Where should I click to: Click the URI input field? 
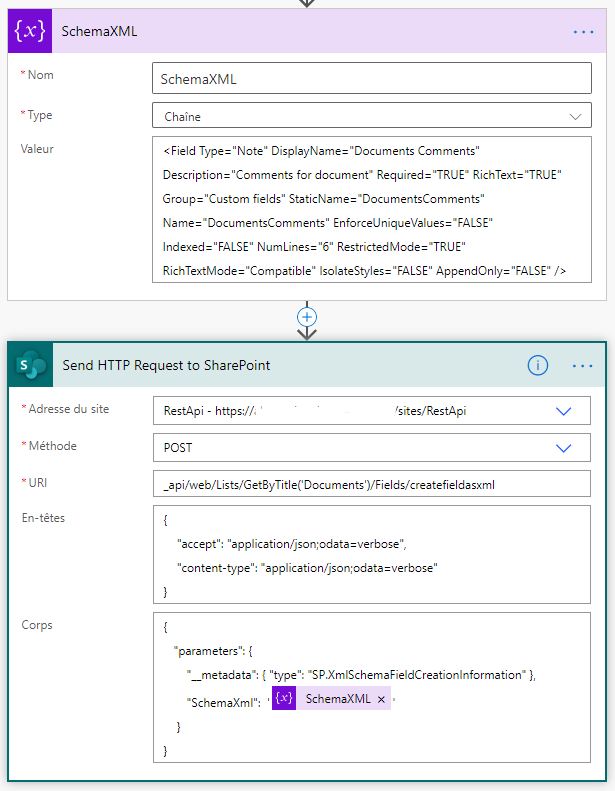pyautogui.click(x=372, y=484)
